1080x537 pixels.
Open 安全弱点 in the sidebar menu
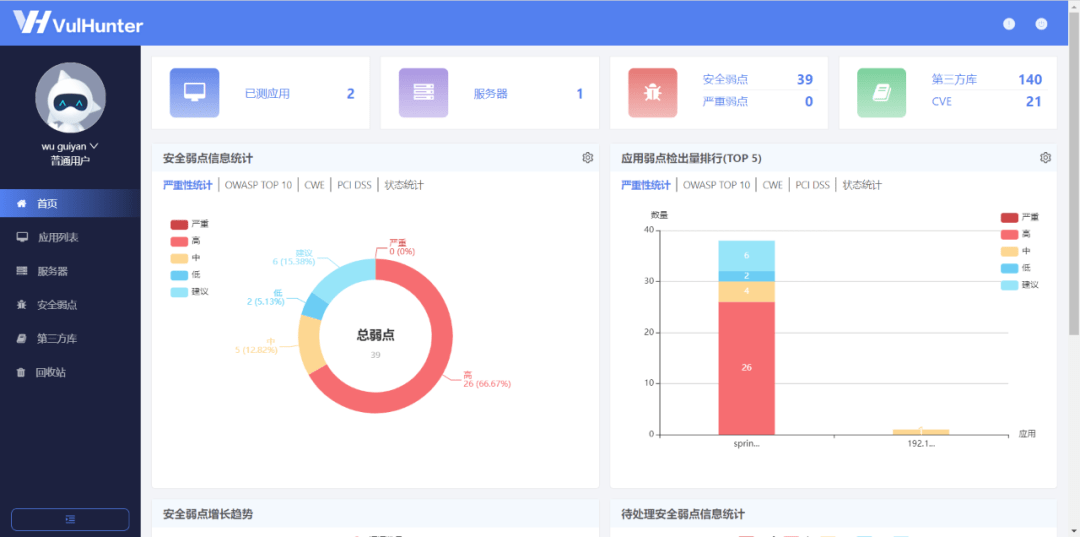70,305
